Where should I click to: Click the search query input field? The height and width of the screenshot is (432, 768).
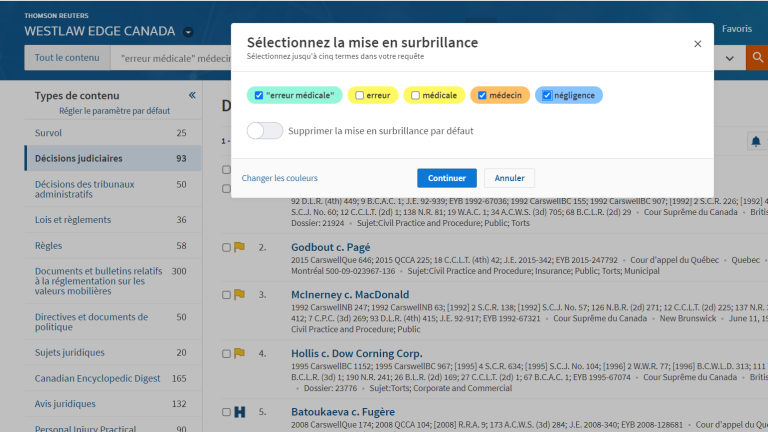(x=171, y=58)
